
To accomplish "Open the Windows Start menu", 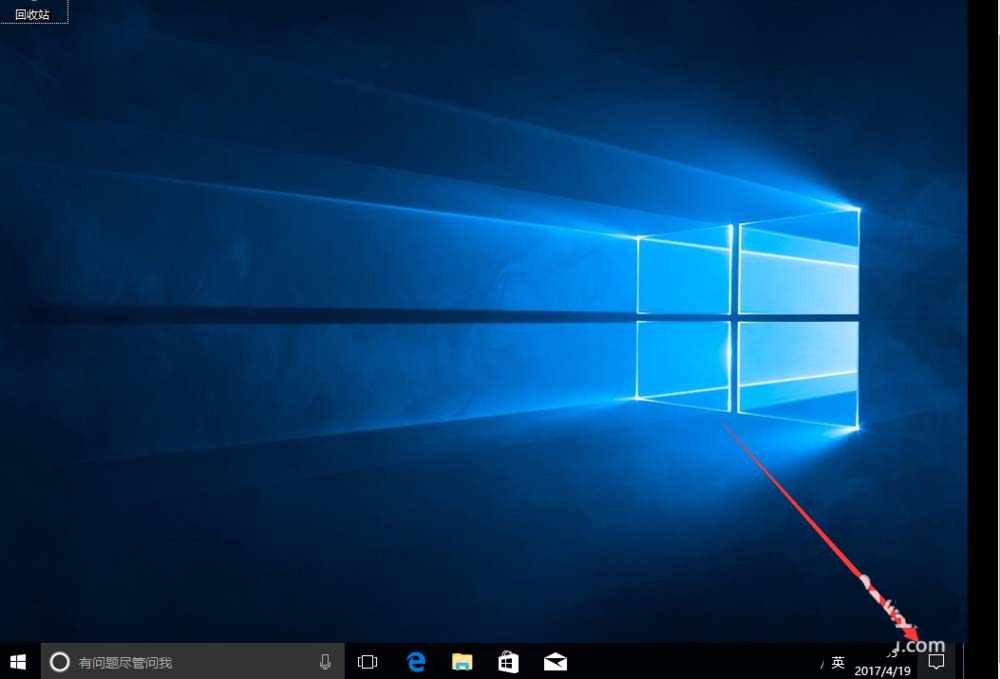I will point(18,661).
